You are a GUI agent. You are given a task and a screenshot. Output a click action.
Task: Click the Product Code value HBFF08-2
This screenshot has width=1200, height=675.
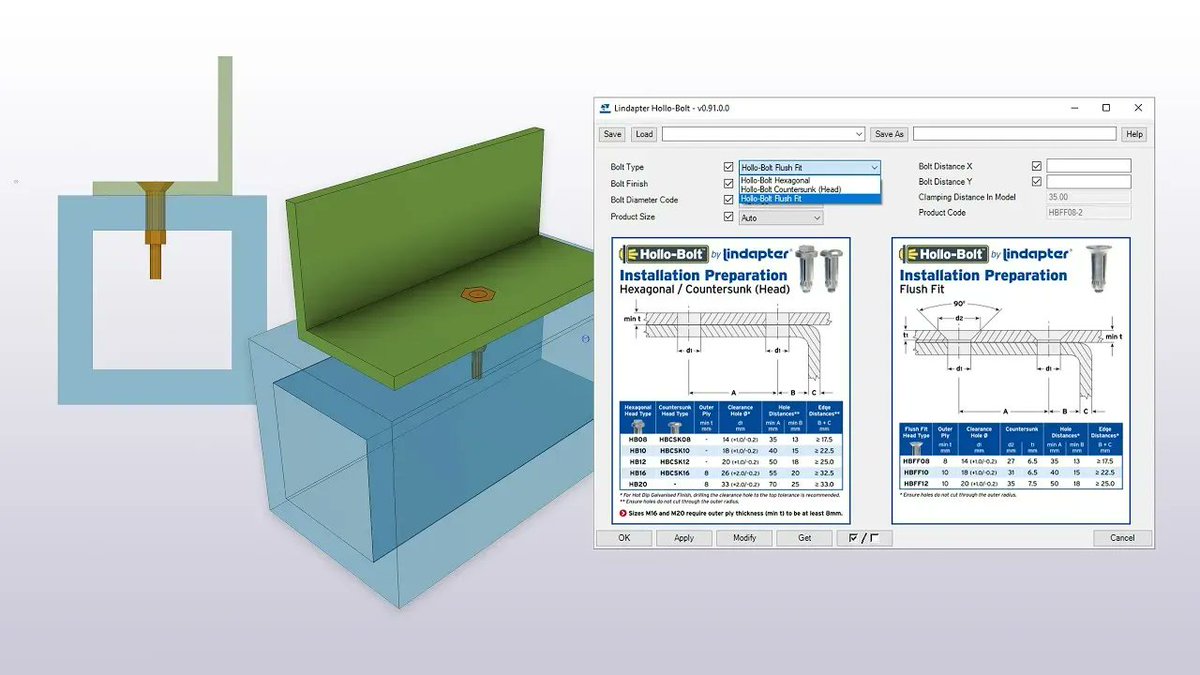point(1088,213)
